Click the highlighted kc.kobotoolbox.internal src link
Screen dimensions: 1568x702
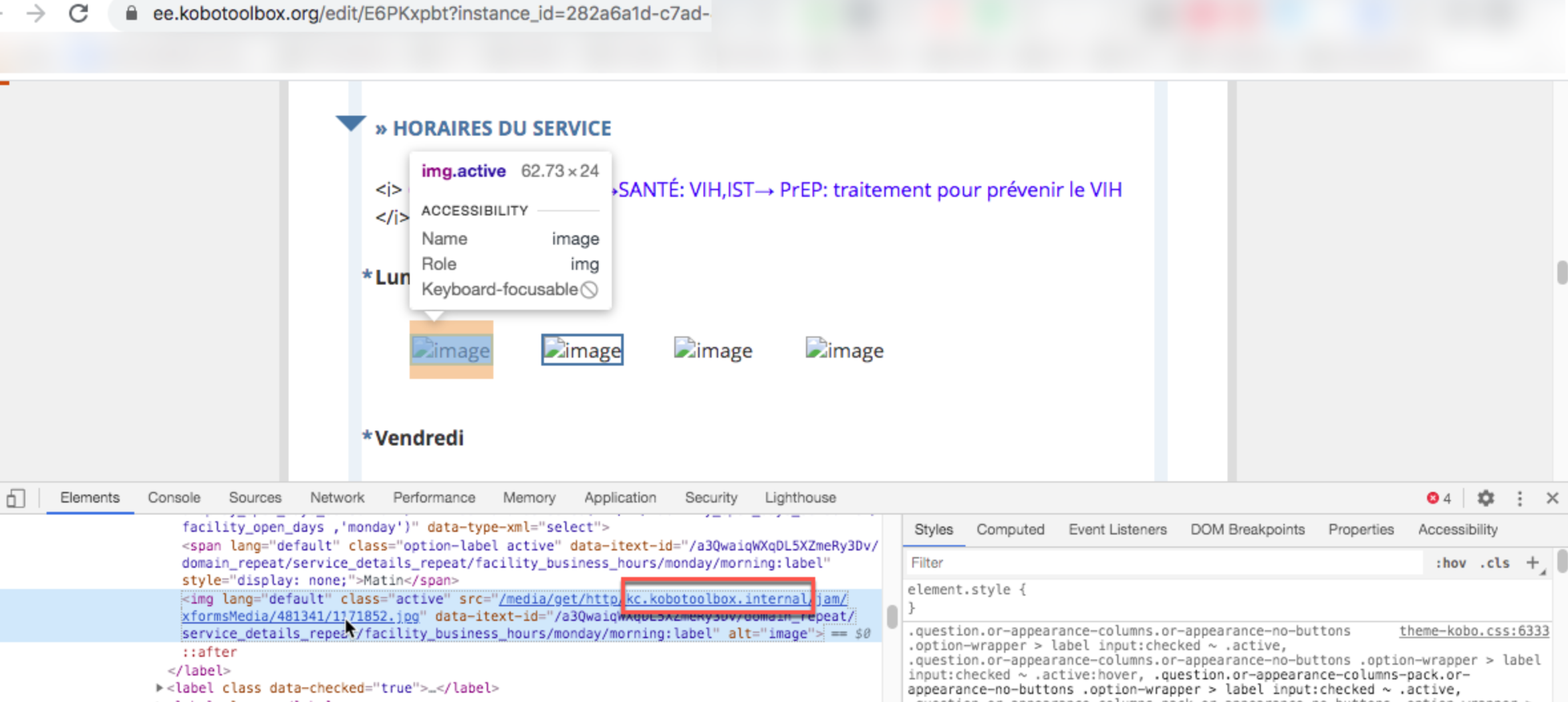tap(715, 598)
